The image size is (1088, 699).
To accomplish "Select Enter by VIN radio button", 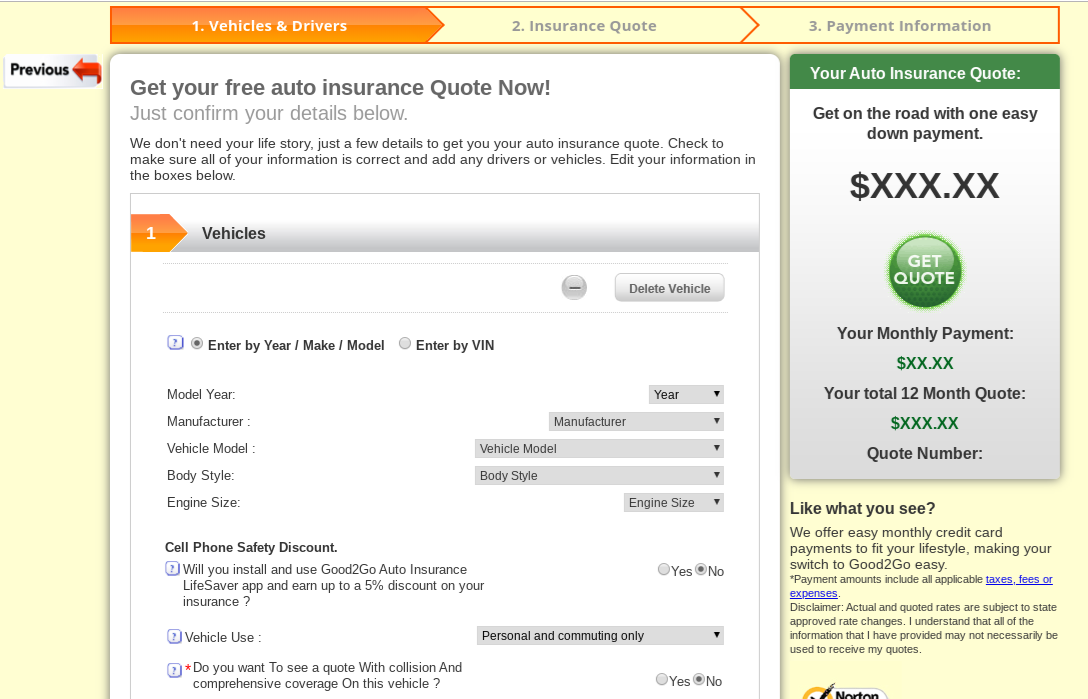I will click(405, 344).
